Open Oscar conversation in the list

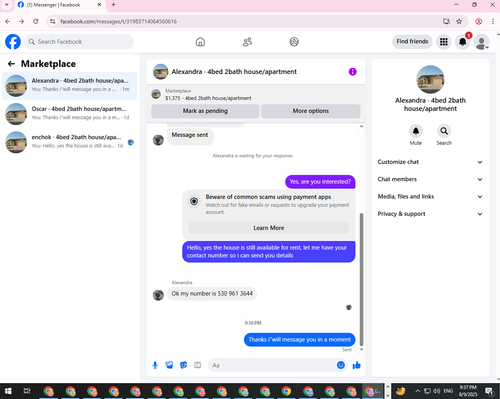[x=70, y=114]
